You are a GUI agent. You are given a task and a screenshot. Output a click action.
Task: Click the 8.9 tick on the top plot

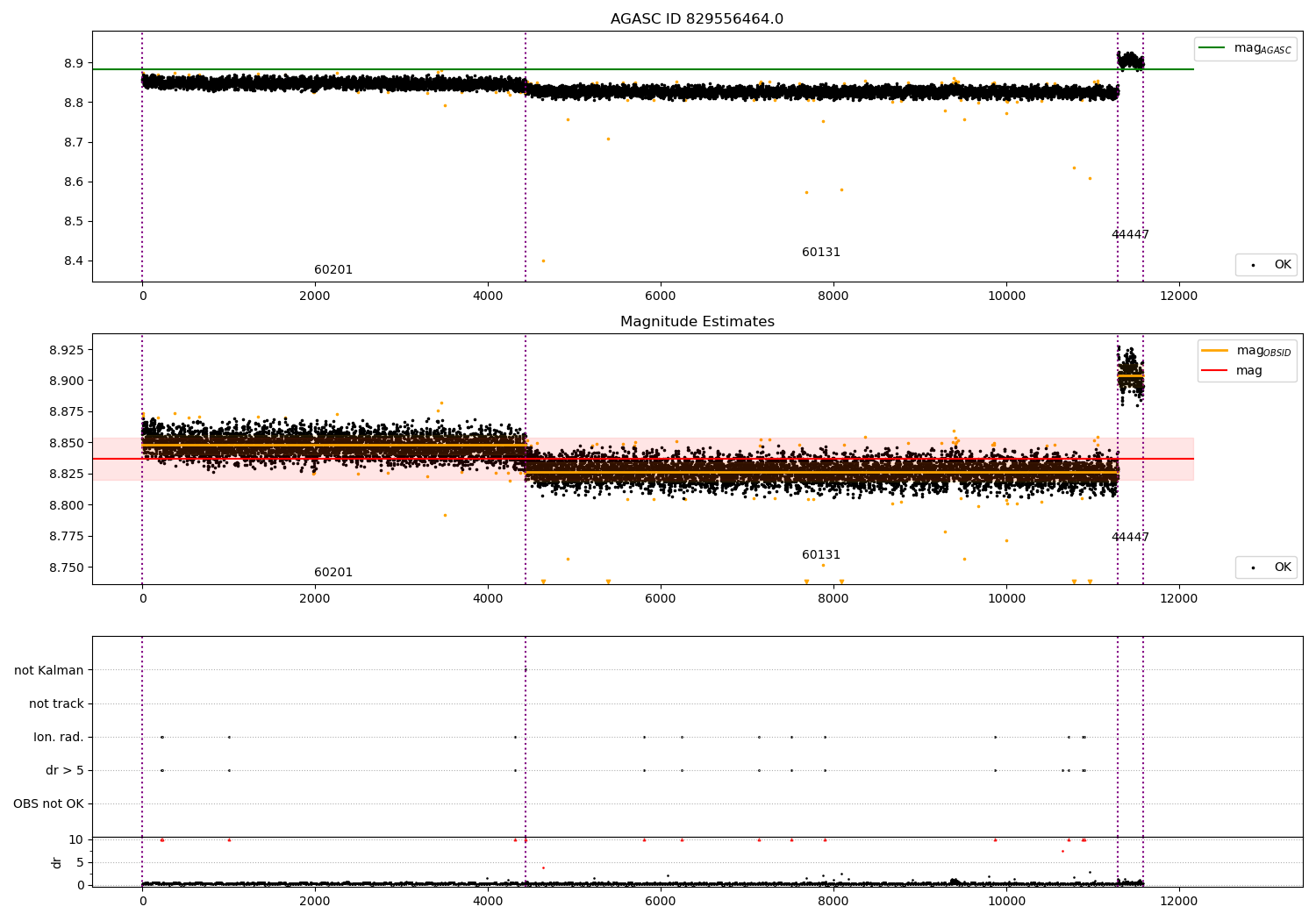point(74,64)
